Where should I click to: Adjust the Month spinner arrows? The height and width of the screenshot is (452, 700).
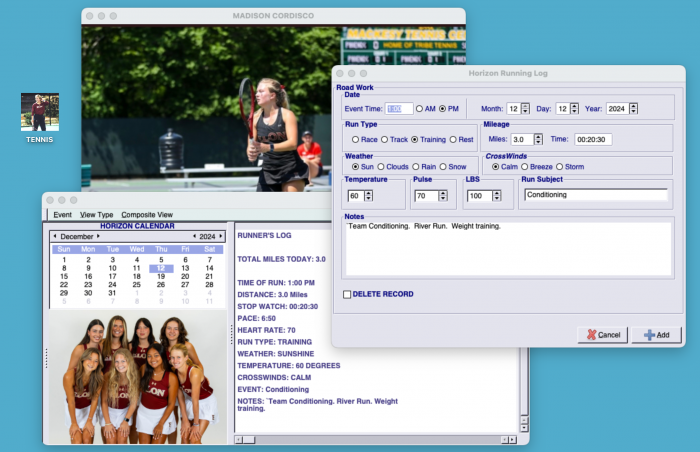tap(526, 109)
